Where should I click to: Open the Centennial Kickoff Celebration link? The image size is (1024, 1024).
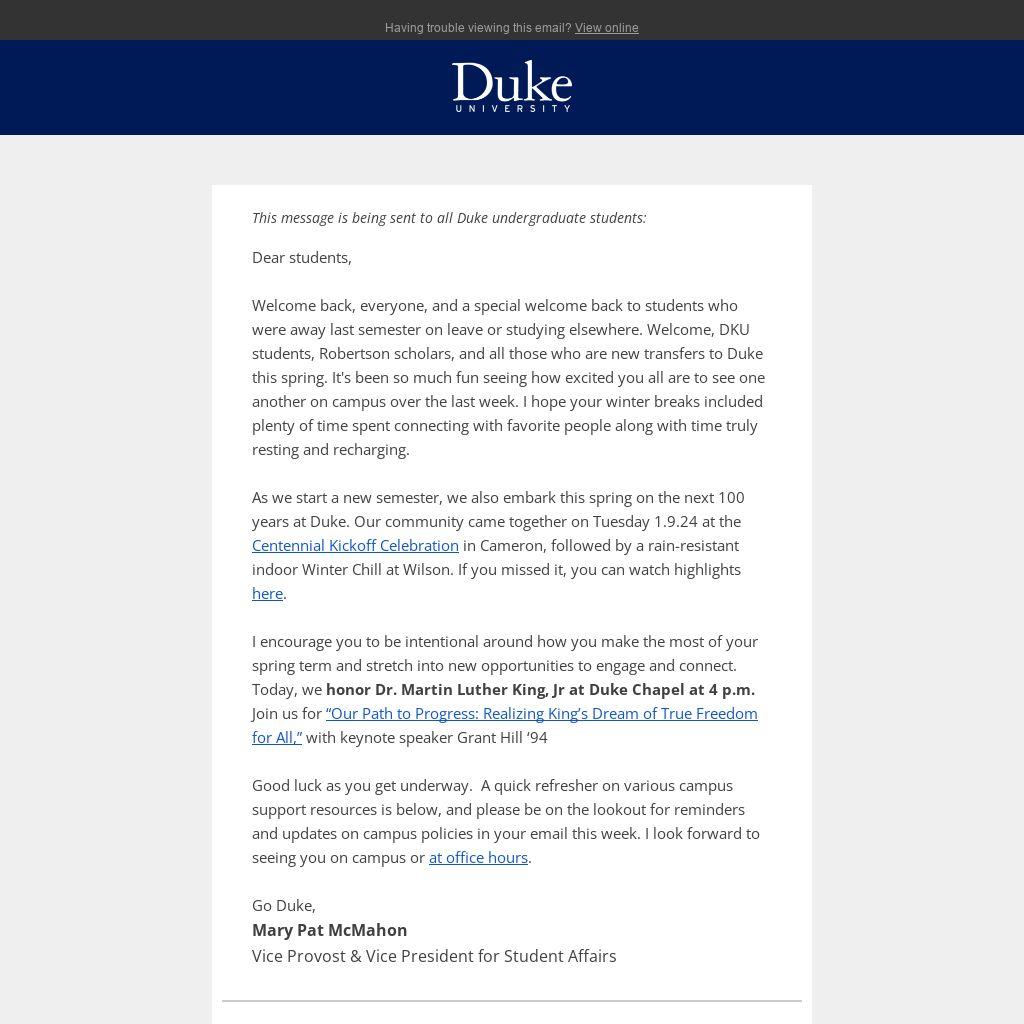[x=355, y=545]
